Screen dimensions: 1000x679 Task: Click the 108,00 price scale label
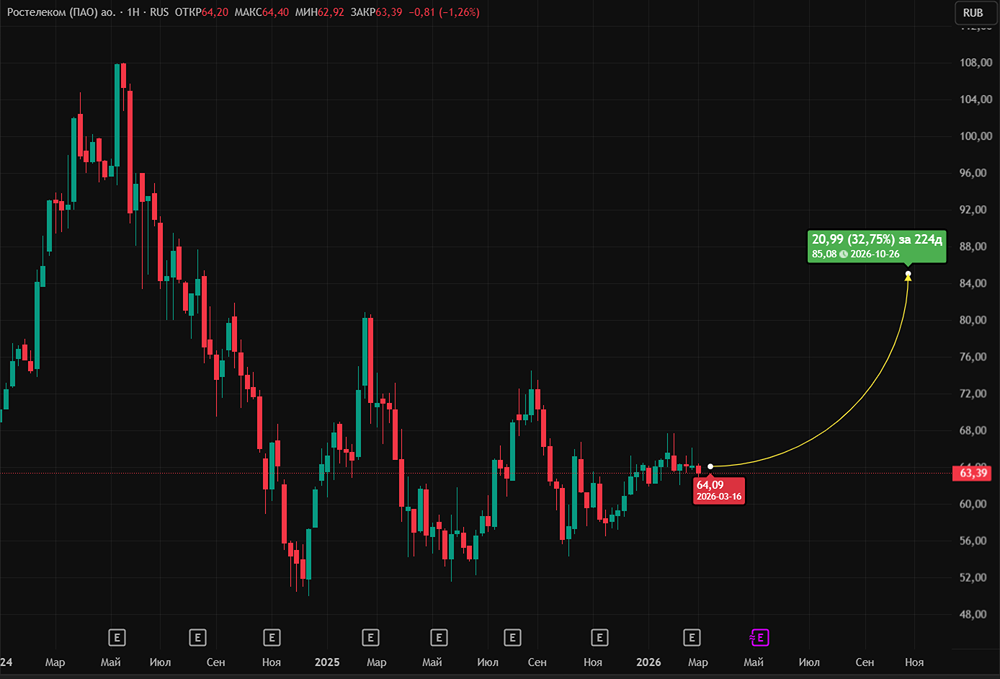[976, 62]
